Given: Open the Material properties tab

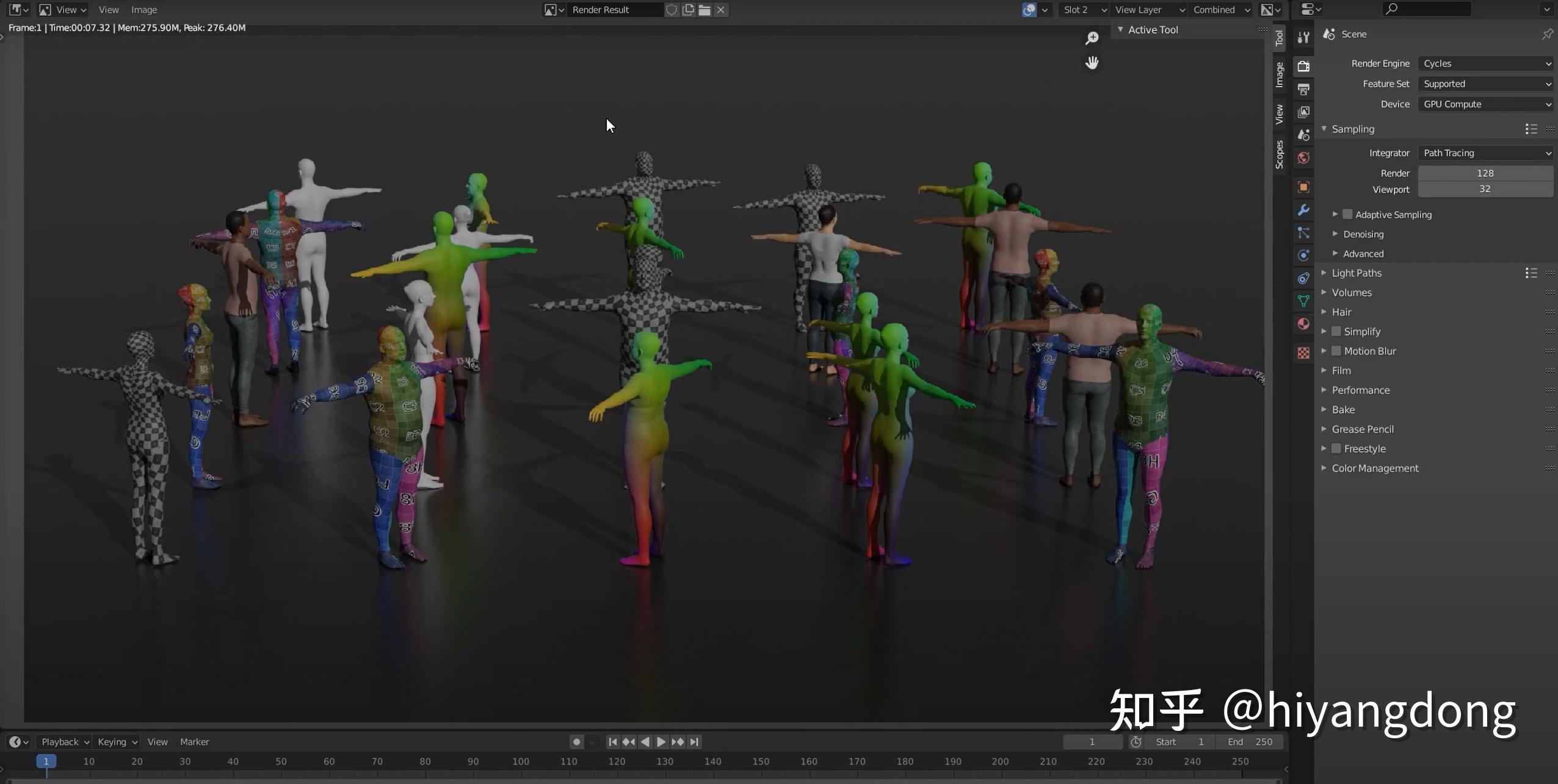Looking at the screenshot, I should [1303, 323].
